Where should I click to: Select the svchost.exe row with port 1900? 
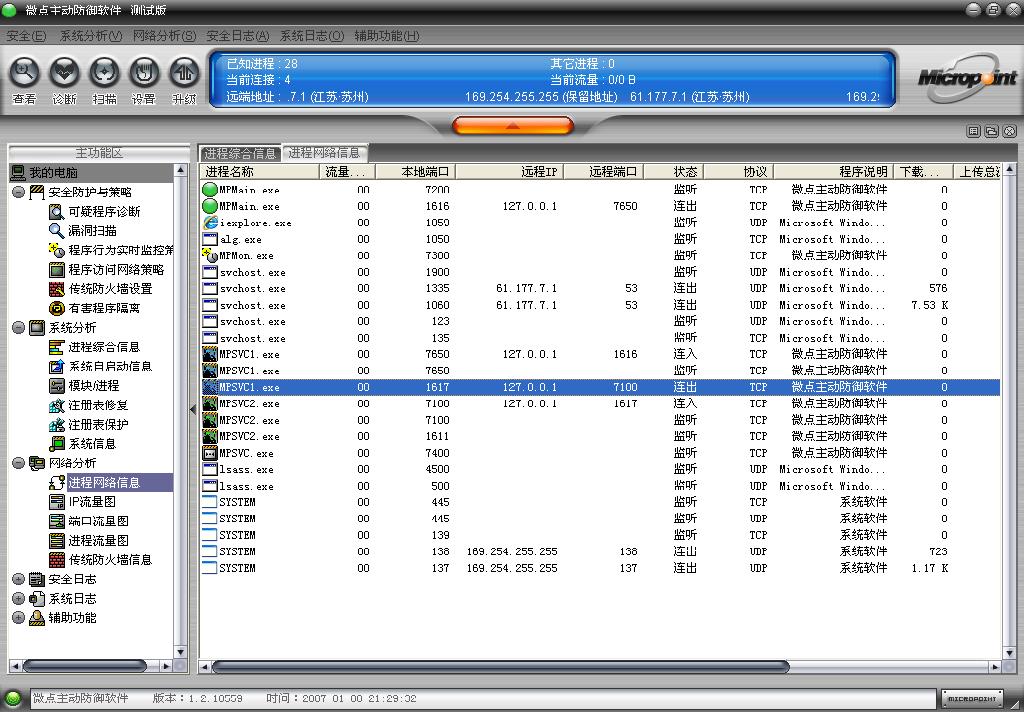[600, 272]
